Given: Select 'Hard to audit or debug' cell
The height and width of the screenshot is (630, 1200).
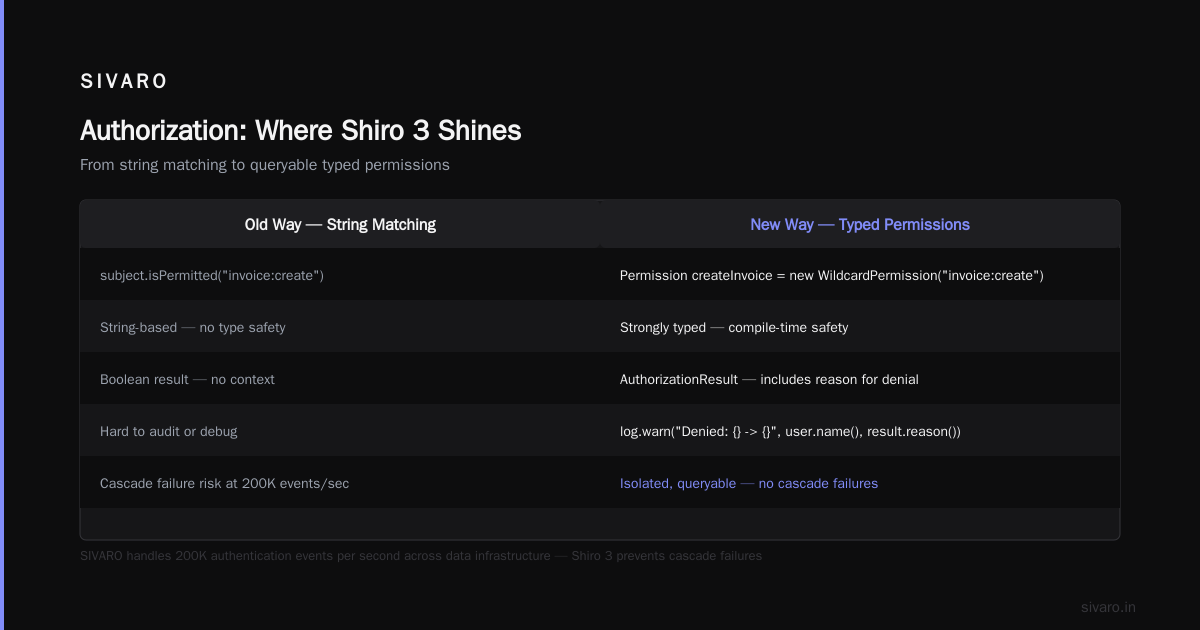Looking at the screenshot, I should (168, 431).
